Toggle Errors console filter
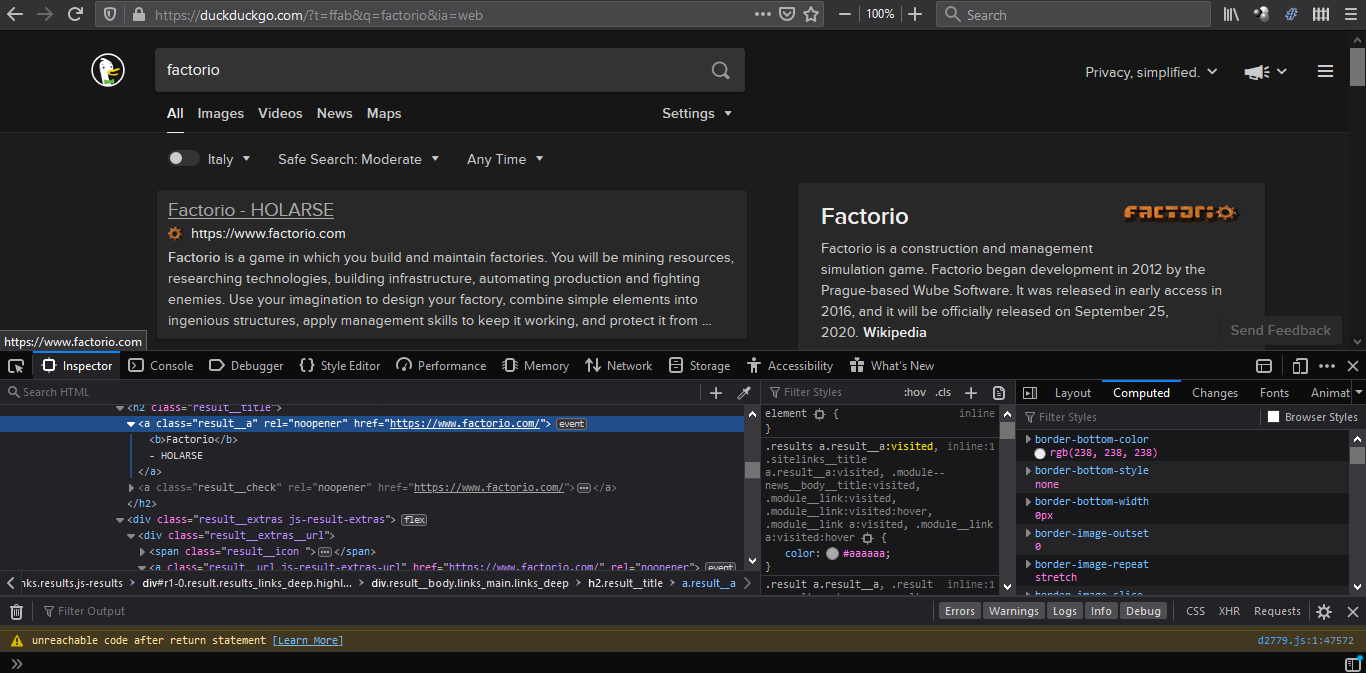This screenshot has width=1366, height=673. 960,611
